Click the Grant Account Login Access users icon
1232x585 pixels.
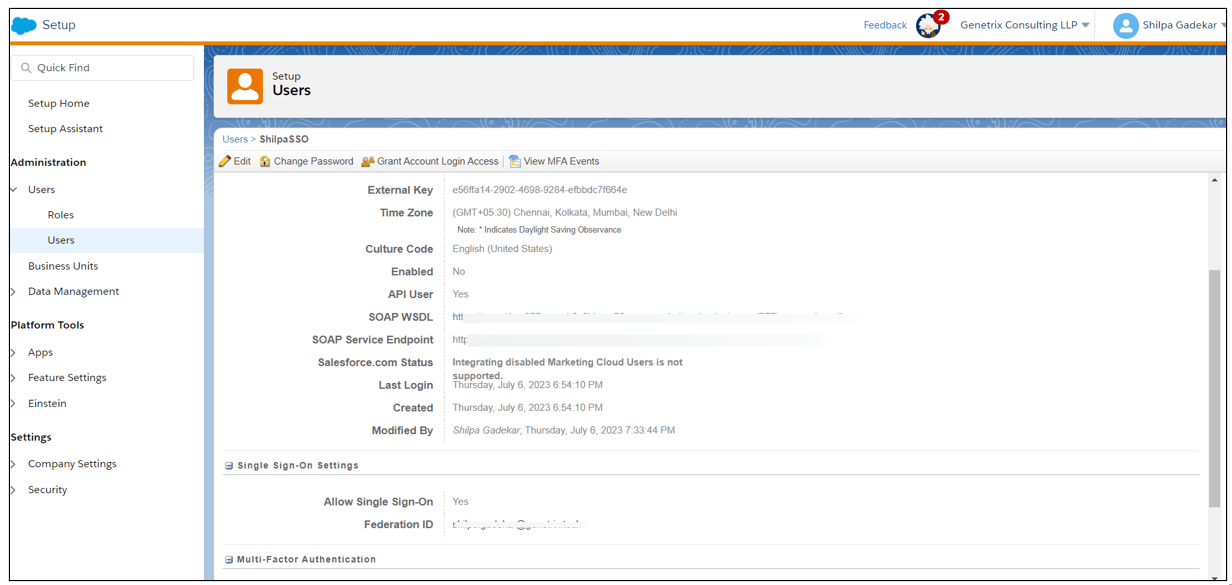click(x=367, y=160)
